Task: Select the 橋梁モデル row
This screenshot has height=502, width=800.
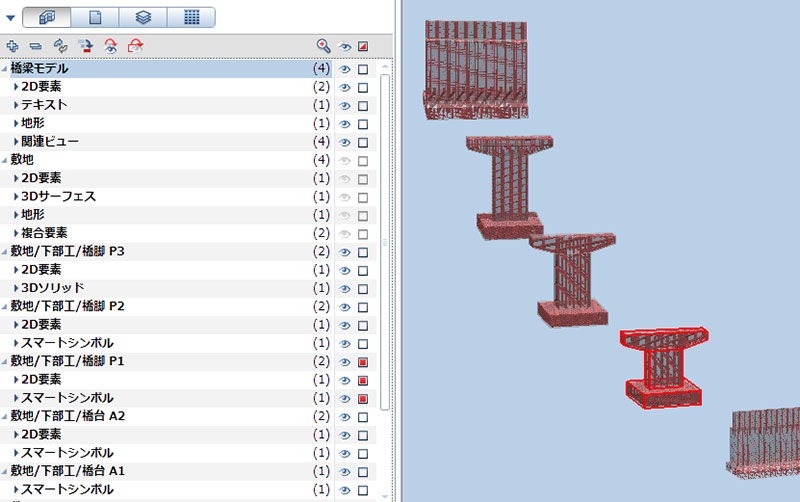Action: point(166,69)
